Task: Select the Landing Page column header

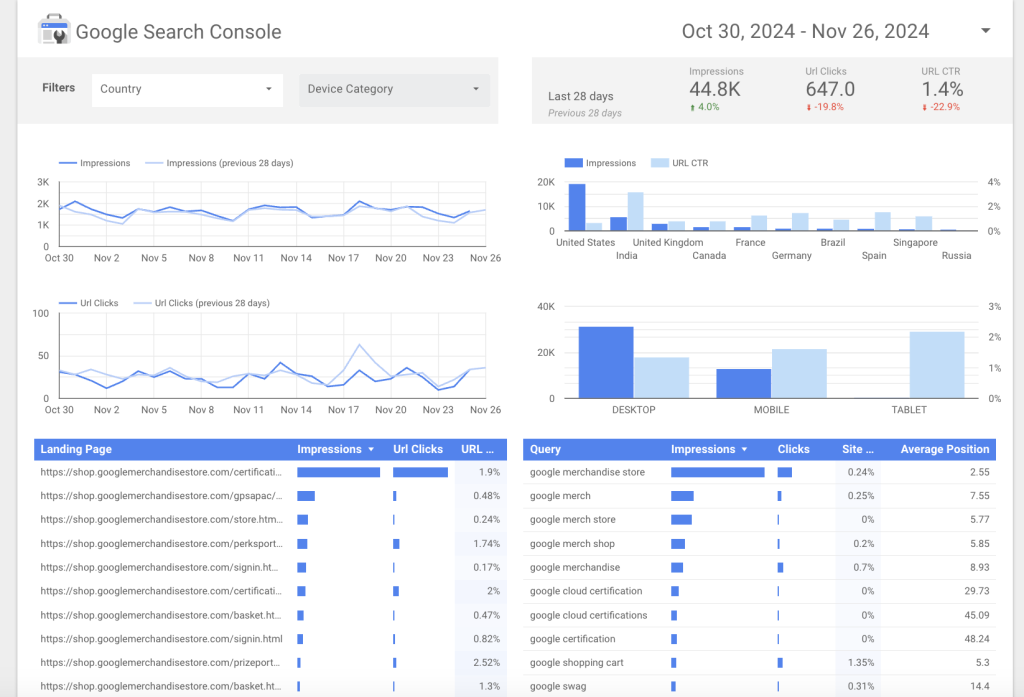Action: click(x=74, y=450)
